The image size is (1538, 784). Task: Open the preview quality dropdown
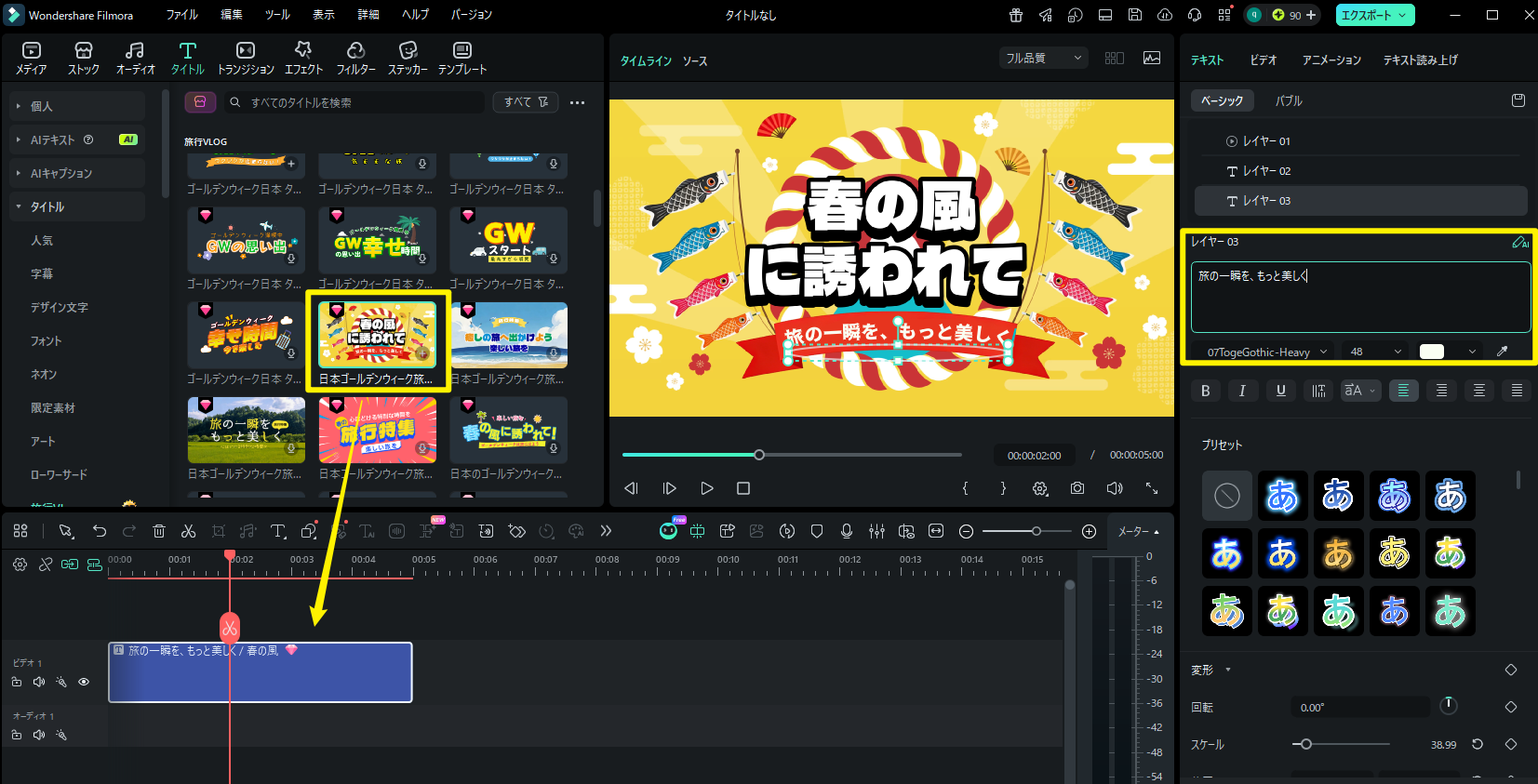[1043, 58]
